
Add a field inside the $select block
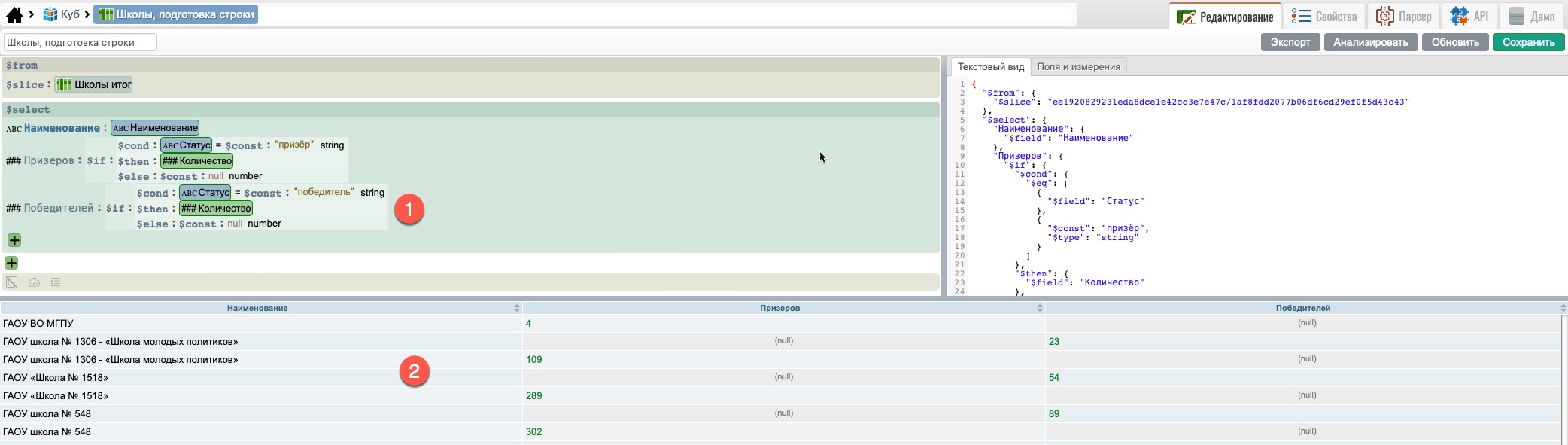14,240
